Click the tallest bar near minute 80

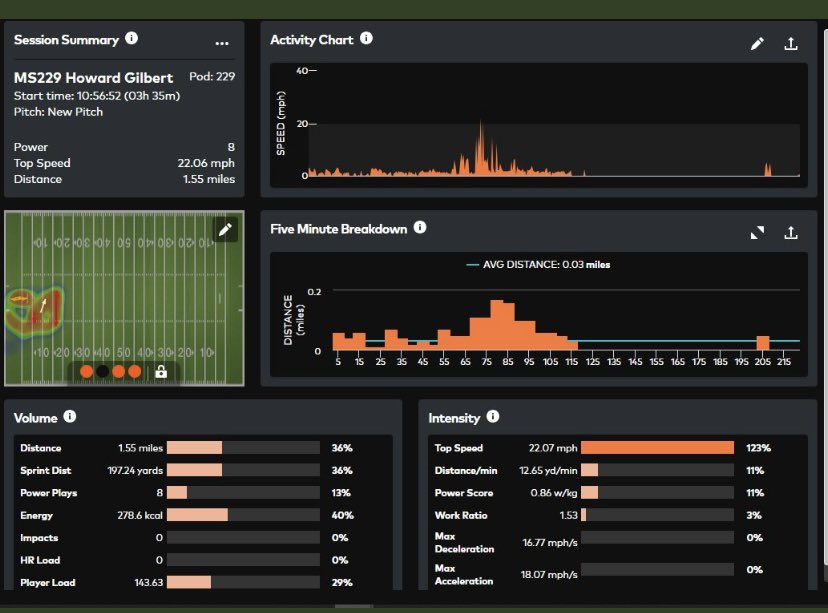(x=497, y=325)
